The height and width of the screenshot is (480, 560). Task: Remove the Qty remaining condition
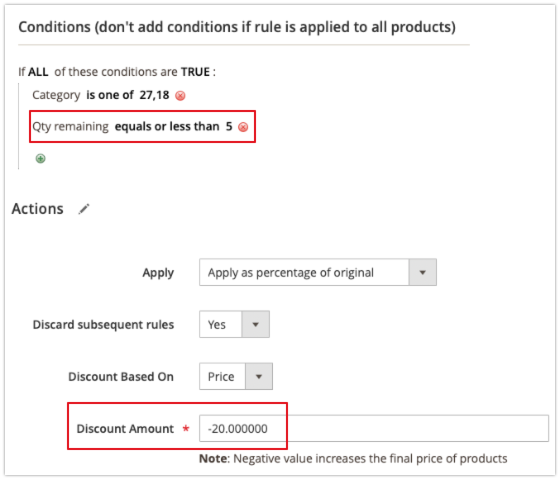pyautogui.click(x=243, y=127)
